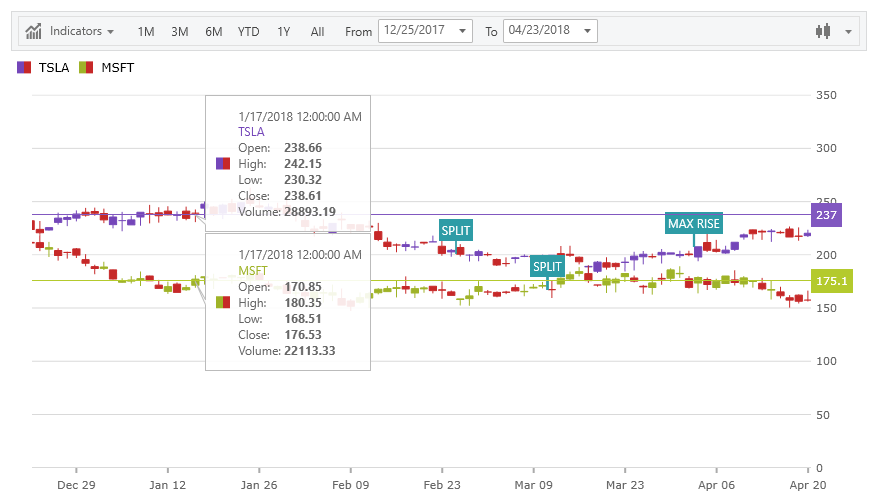
Task: Click the SPLIT annotation on TSLA series
Action: (456, 230)
